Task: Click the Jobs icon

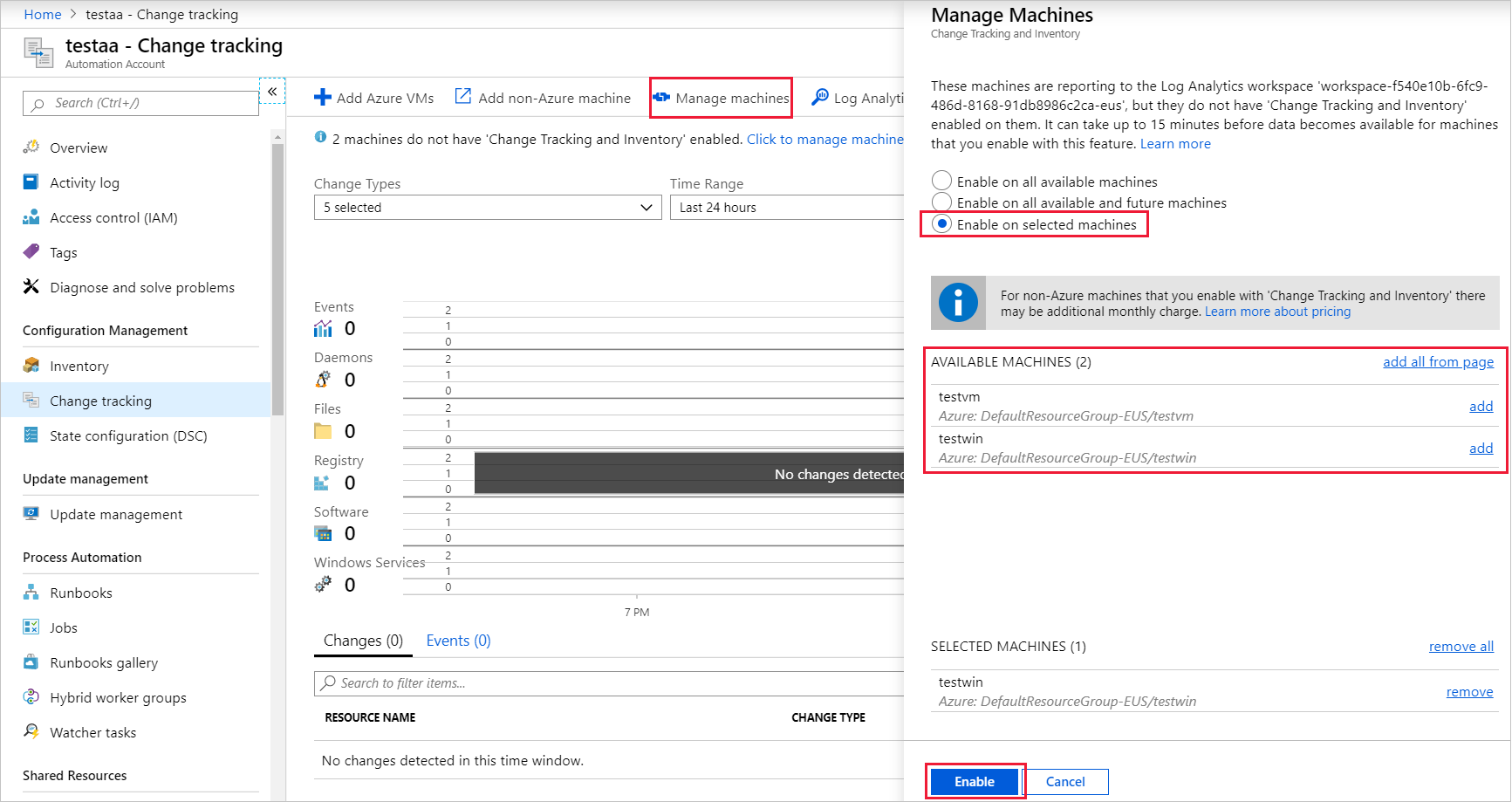Action: pyautogui.click(x=31, y=627)
